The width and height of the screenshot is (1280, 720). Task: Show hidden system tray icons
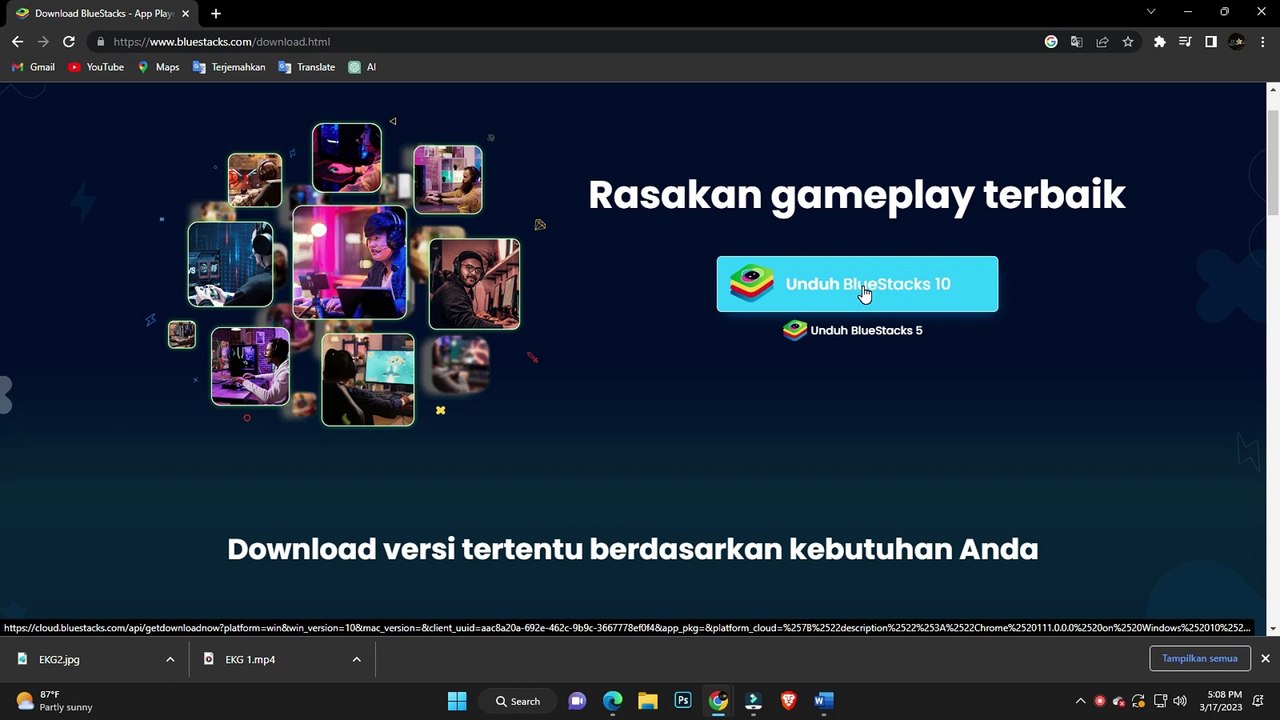tap(1080, 701)
